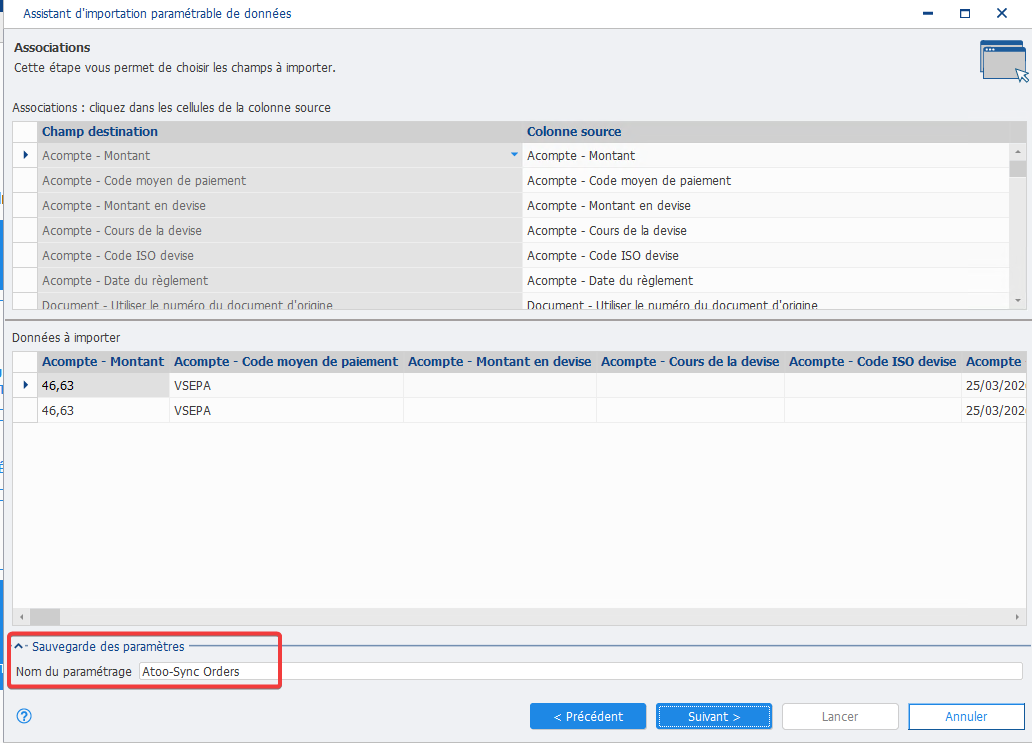Click data column header Acompte - Code ISO devise
The width and height of the screenshot is (1032, 743).
pyautogui.click(x=873, y=361)
